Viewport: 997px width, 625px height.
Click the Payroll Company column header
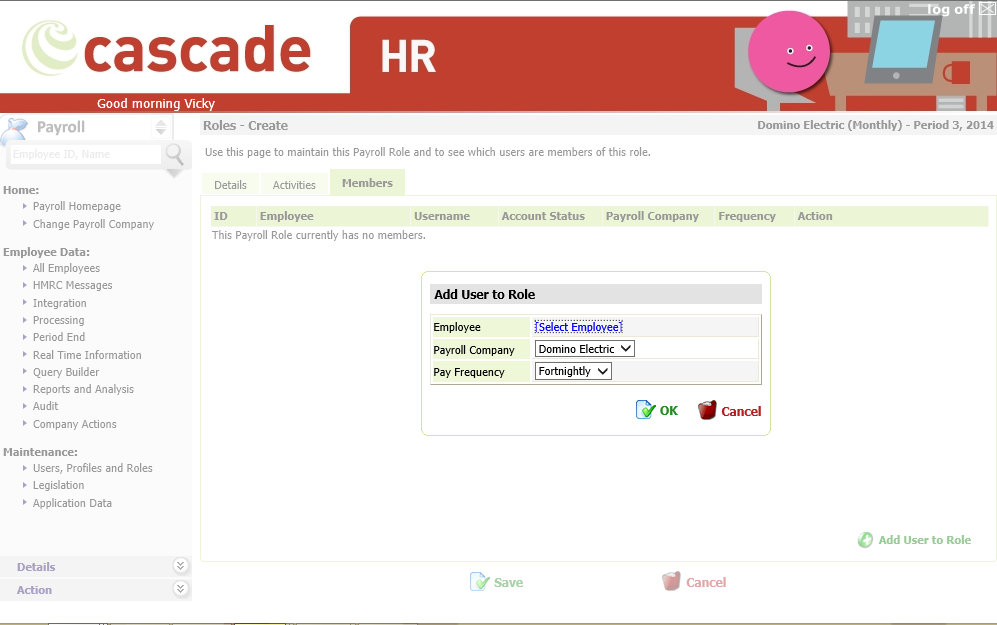652,216
